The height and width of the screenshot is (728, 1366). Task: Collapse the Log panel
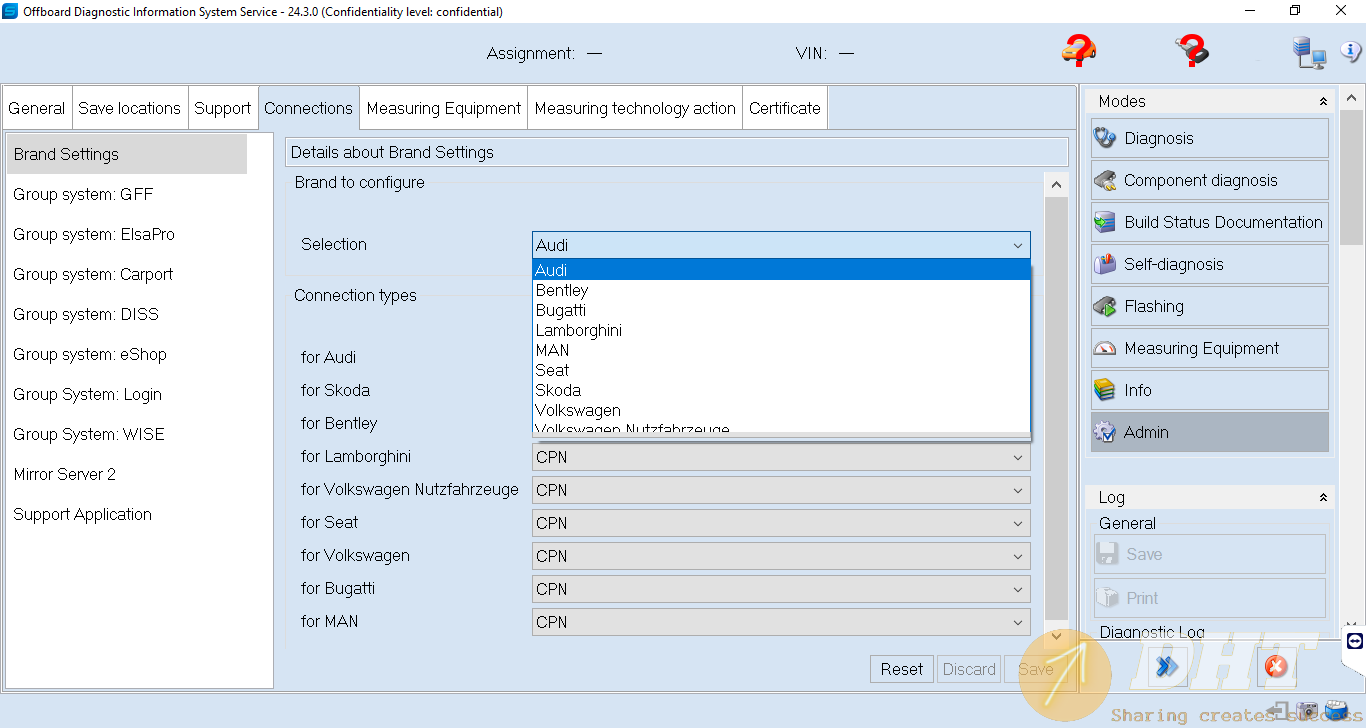(1323, 498)
